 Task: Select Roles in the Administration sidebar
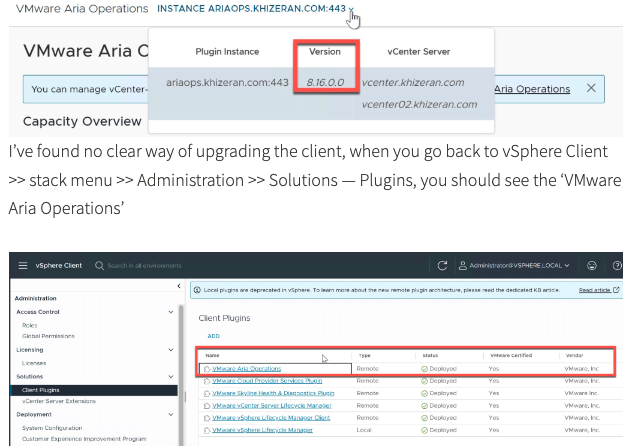click(x=30, y=325)
